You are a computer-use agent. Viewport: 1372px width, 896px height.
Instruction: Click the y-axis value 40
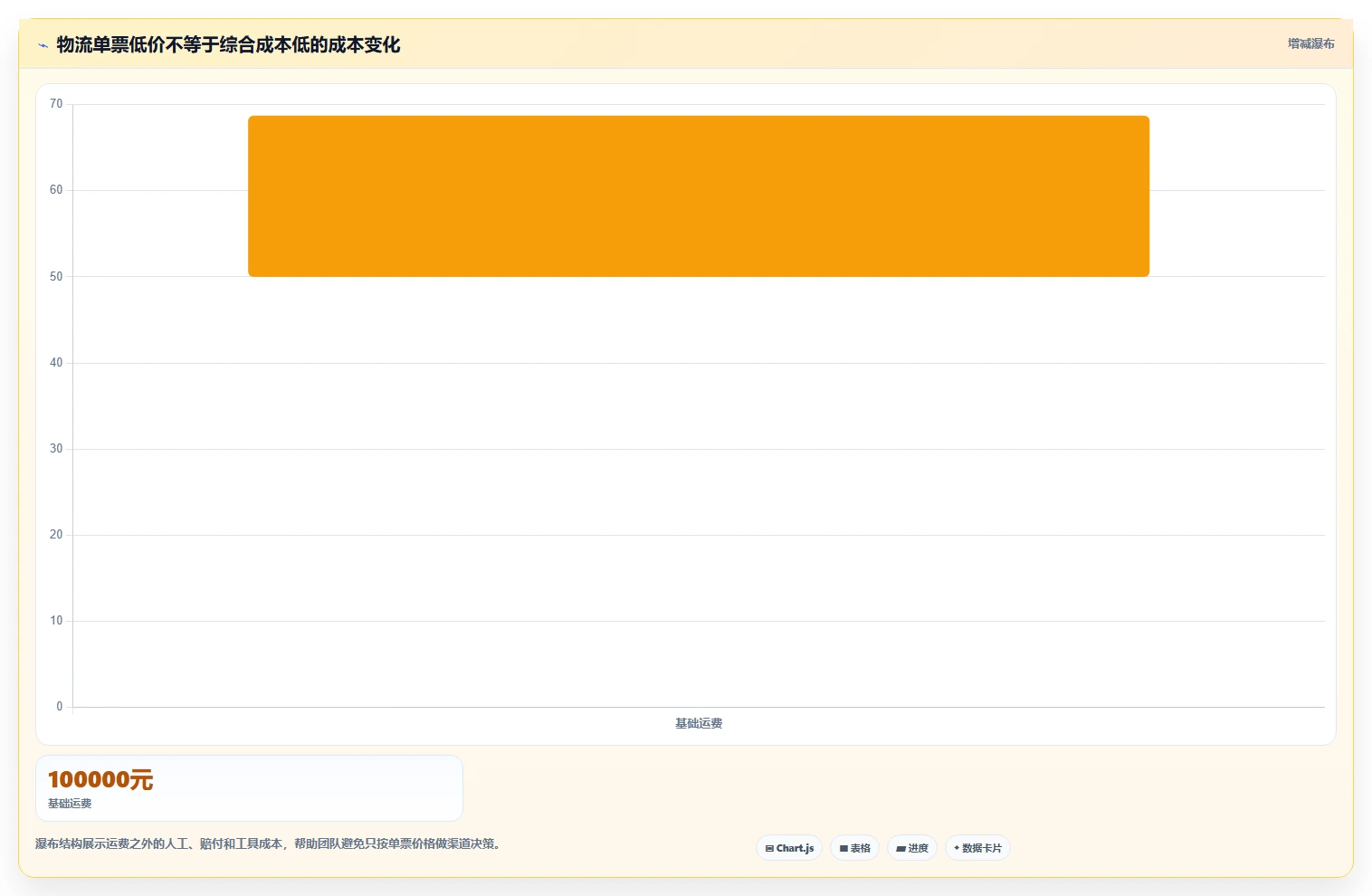coord(56,363)
